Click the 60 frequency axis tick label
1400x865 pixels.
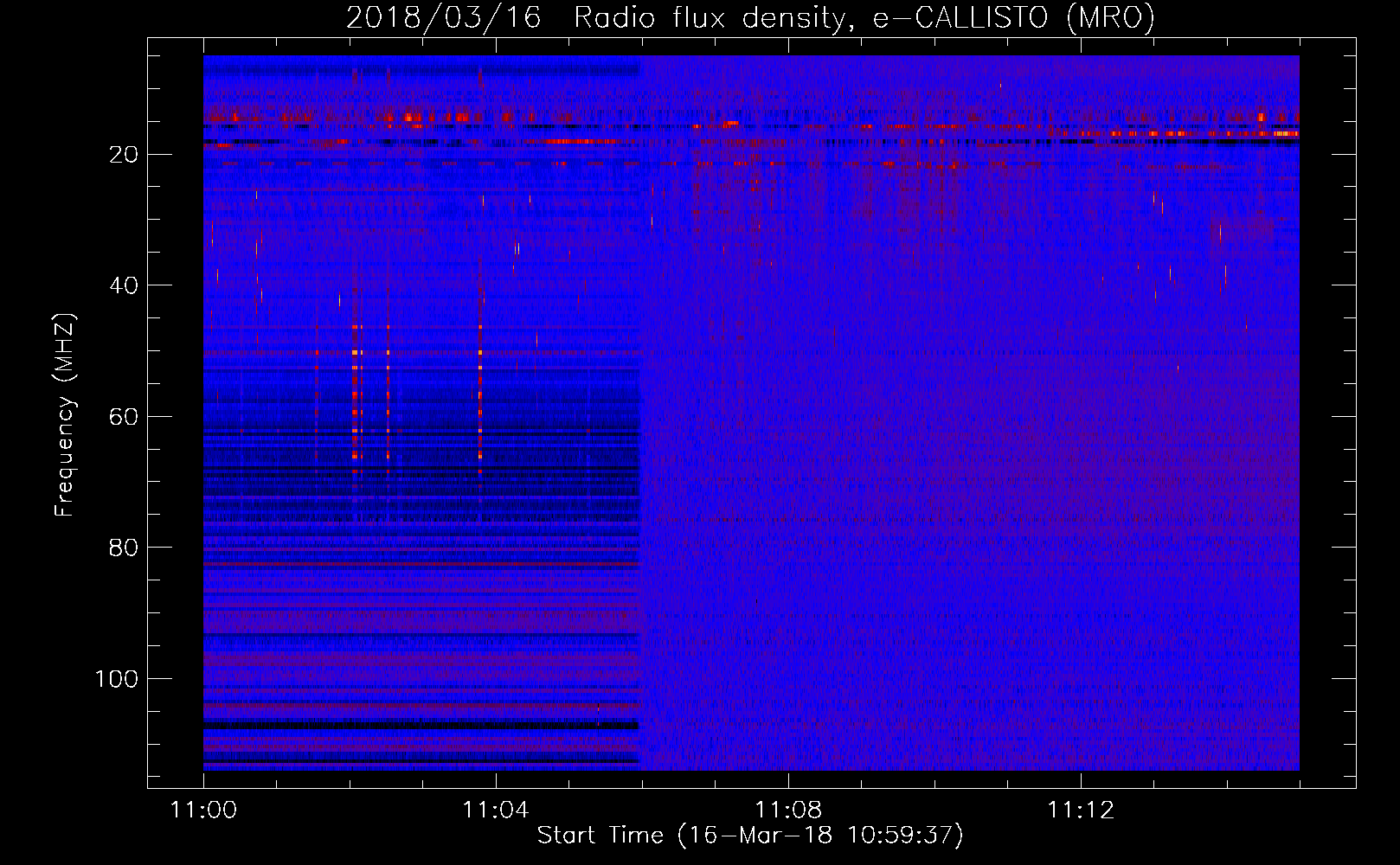(125, 417)
